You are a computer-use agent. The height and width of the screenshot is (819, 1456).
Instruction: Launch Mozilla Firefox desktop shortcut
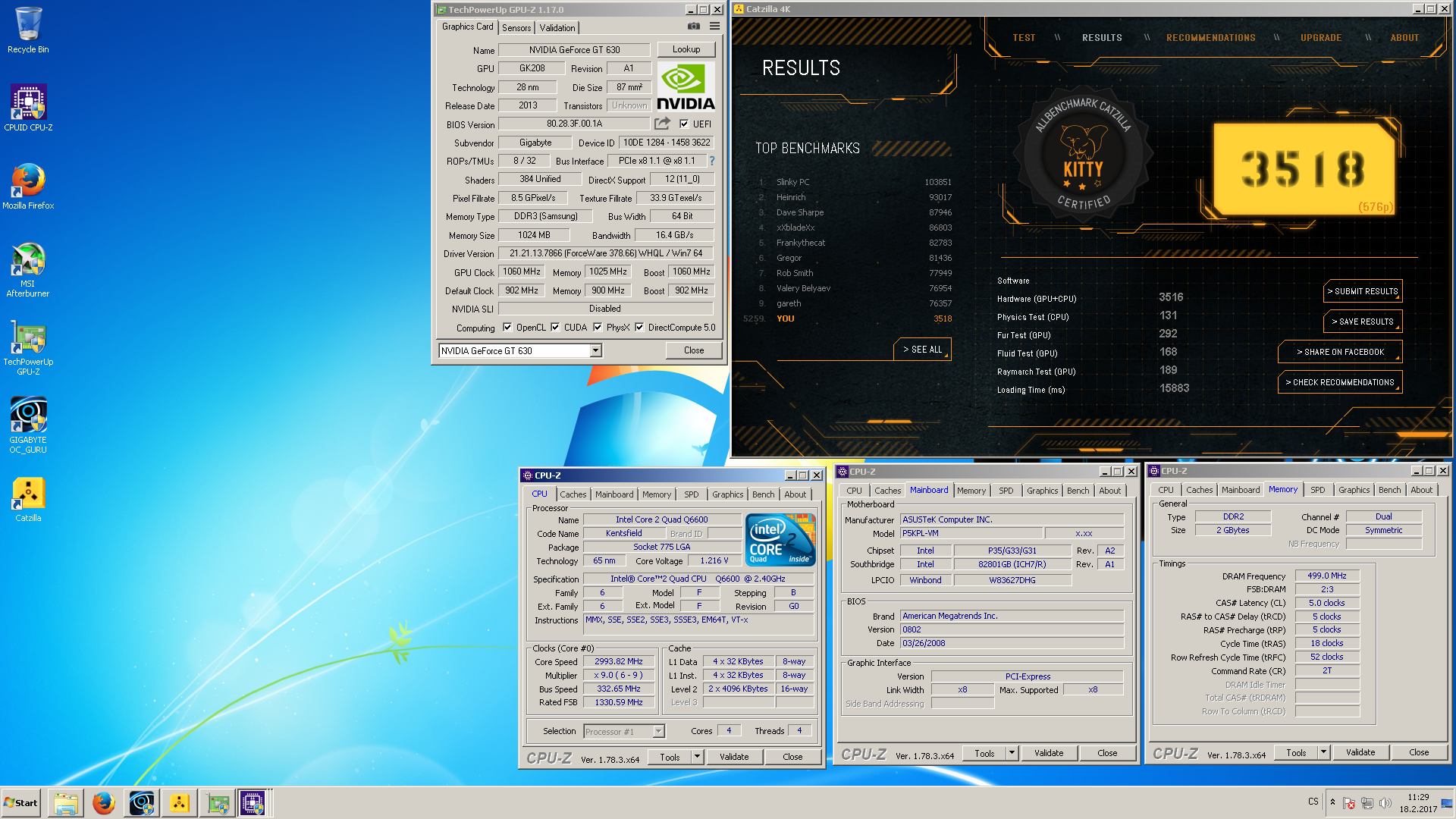coord(28,187)
